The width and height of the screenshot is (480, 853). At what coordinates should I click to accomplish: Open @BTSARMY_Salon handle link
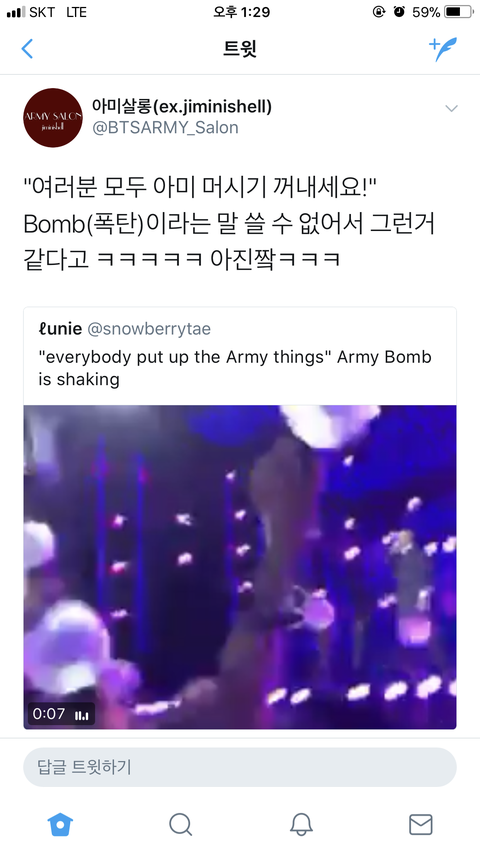(165, 128)
